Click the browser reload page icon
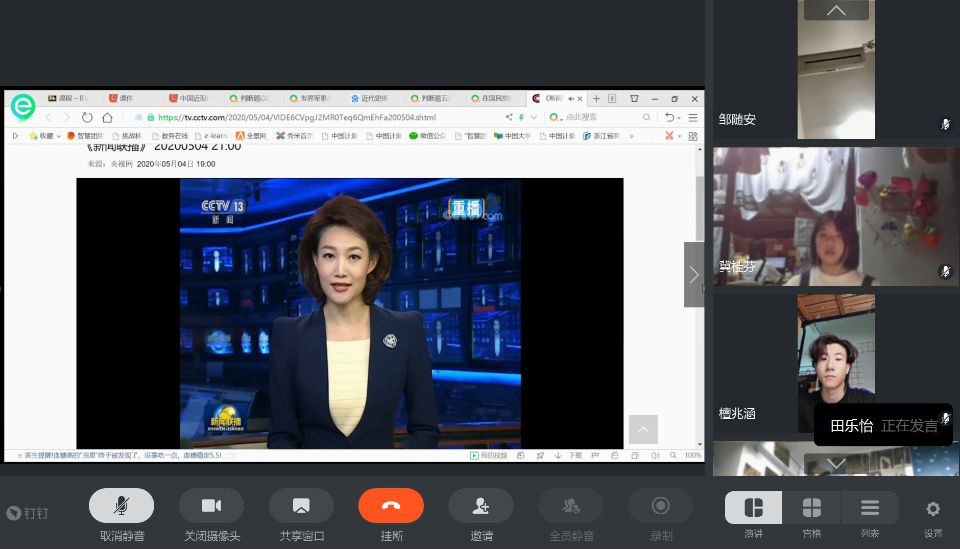Viewport: 960px width, 549px height. click(87, 117)
